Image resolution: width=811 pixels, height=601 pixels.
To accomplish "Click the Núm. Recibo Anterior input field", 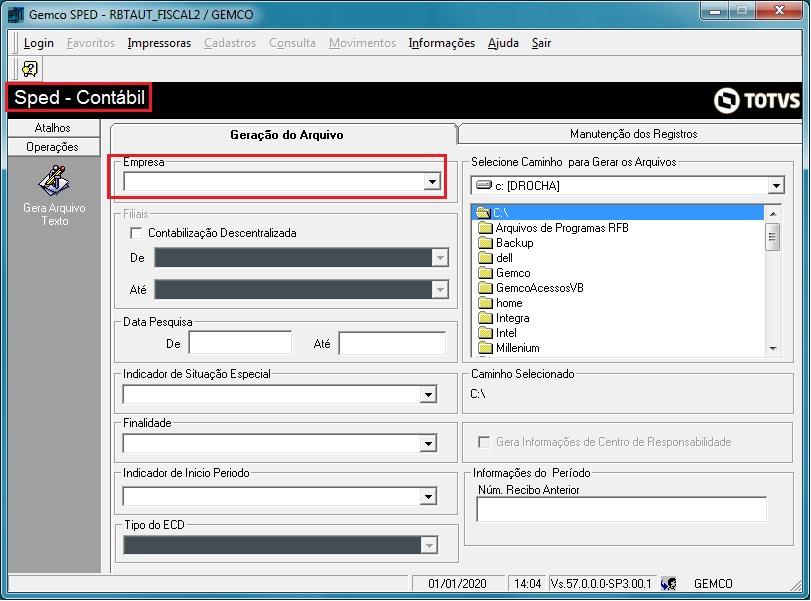I will (622, 510).
